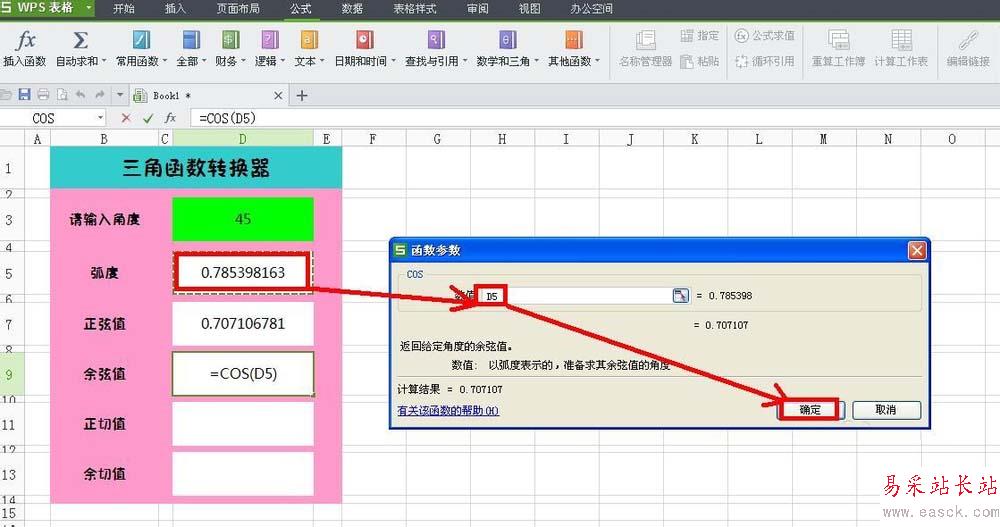Click the 插入函数 fx icon in the ribbon
Image resolution: width=1000 pixels, height=527 pixels.
[x=26, y=40]
